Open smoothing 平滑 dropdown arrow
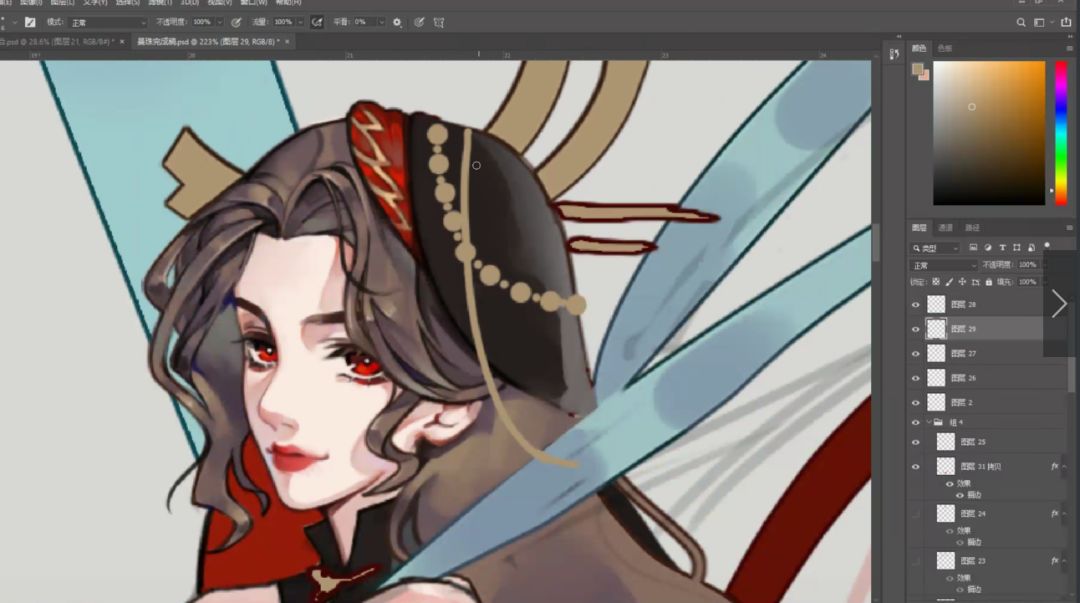Image resolution: width=1080 pixels, height=603 pixels. pos(381,22)
